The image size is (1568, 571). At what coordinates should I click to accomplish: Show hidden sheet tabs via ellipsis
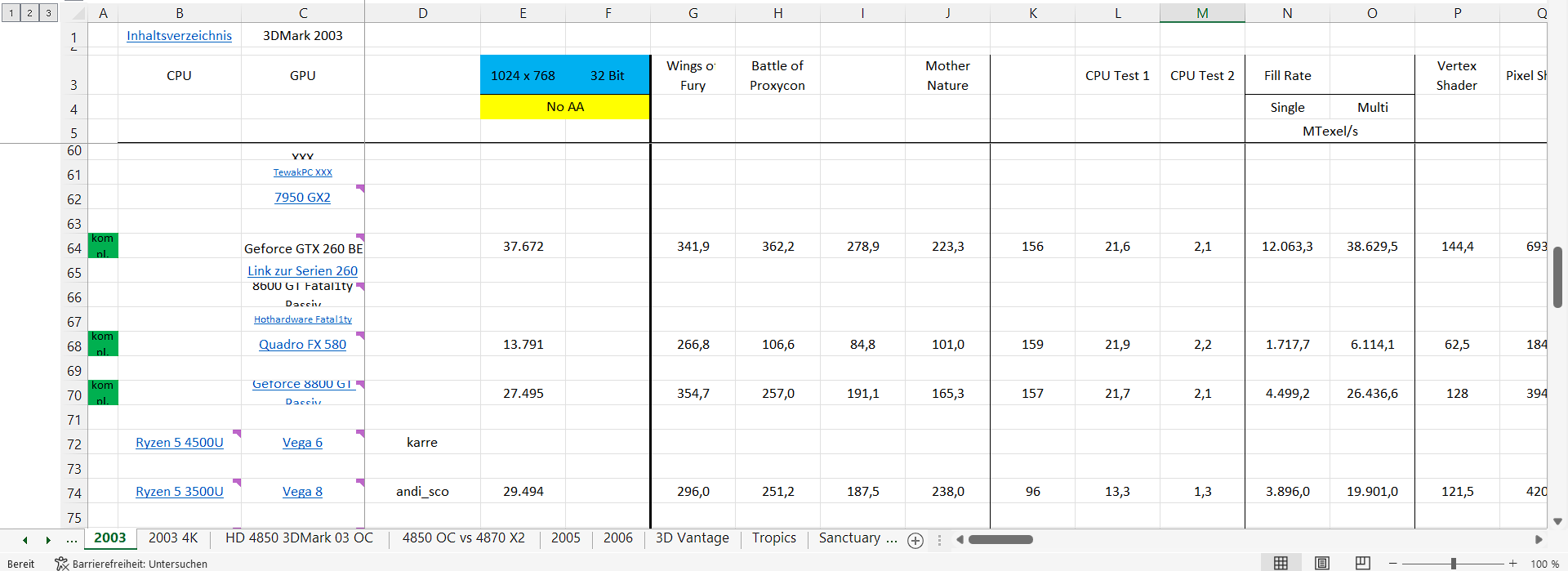(x=72, y=539)
